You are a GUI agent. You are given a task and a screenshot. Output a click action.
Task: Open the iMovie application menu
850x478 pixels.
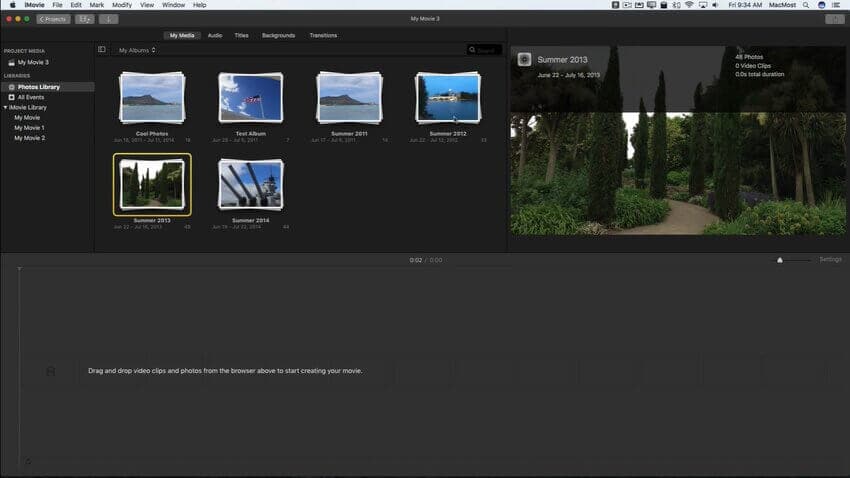click(34, 5)
